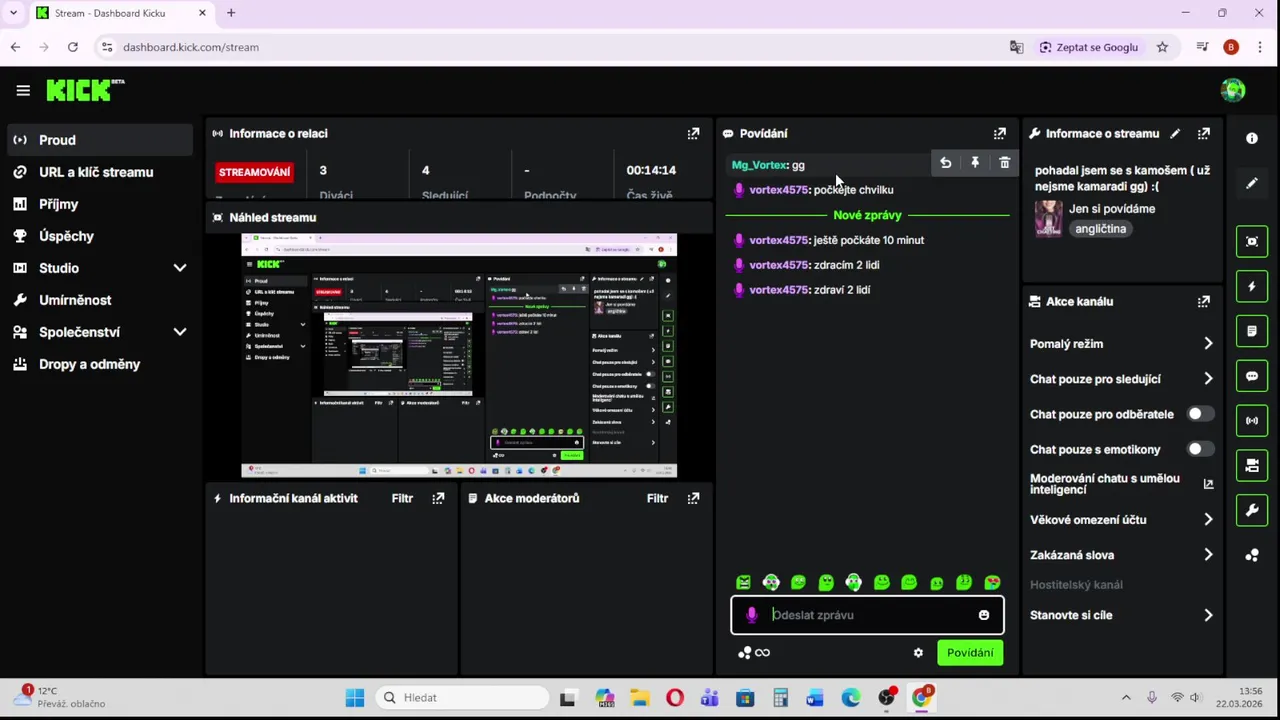Click the three-dots cluster icon in right sidebar
The height and width of the screenshot is (720, 1280).
click(1252, 556)
